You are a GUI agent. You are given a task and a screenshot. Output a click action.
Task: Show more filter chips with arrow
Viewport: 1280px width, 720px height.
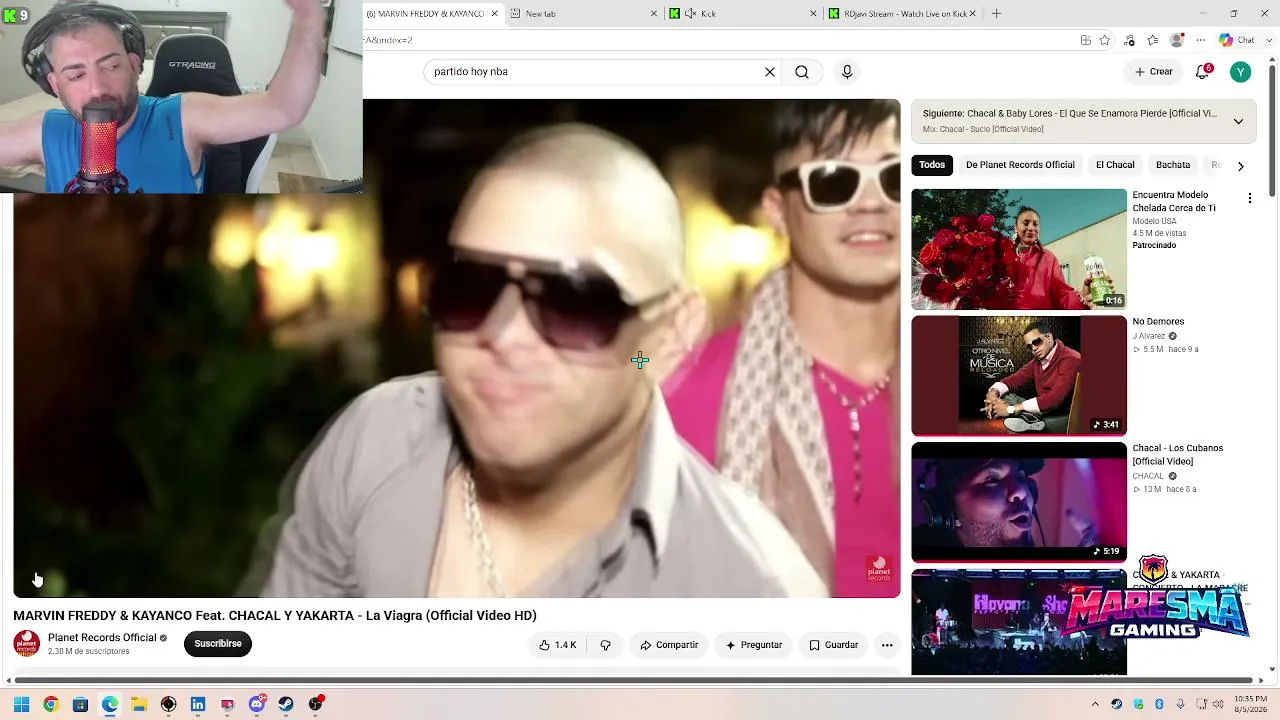(1240, 166)
